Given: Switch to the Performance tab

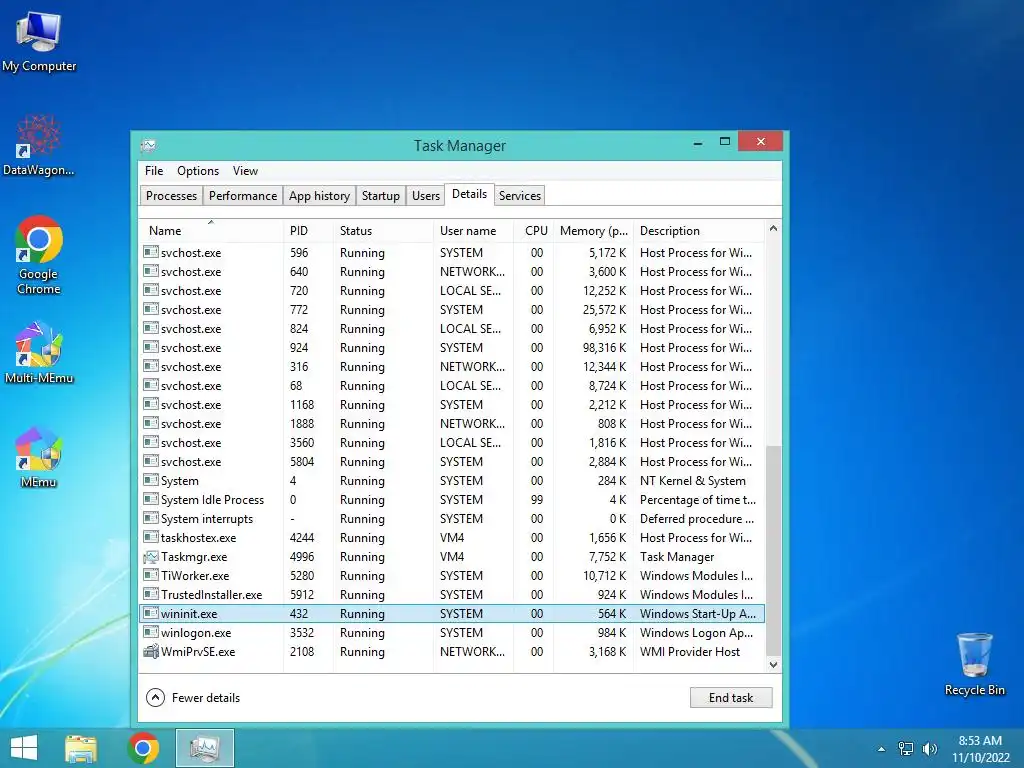Looking at the screenshot, I should pos(243,196).
